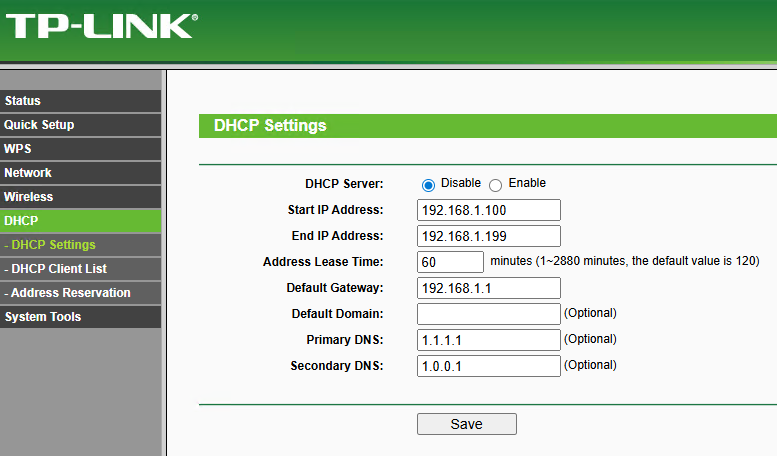This screenshot has height=456, width=777.
Task: Go to DHCP Settings submenu
Action: pos(80,245)
